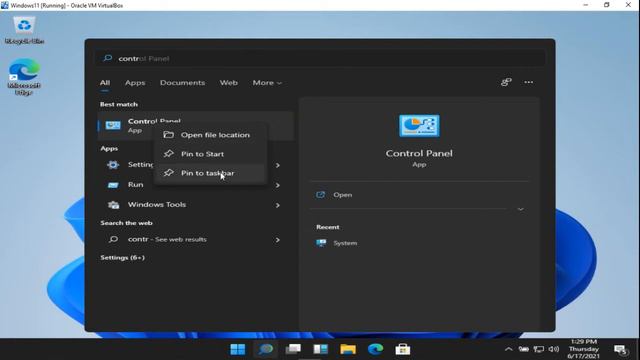Image resolution: width=640 pixels, height=360 pixels.
Task: Choose Pin to Start
Action: coord(210,154)
